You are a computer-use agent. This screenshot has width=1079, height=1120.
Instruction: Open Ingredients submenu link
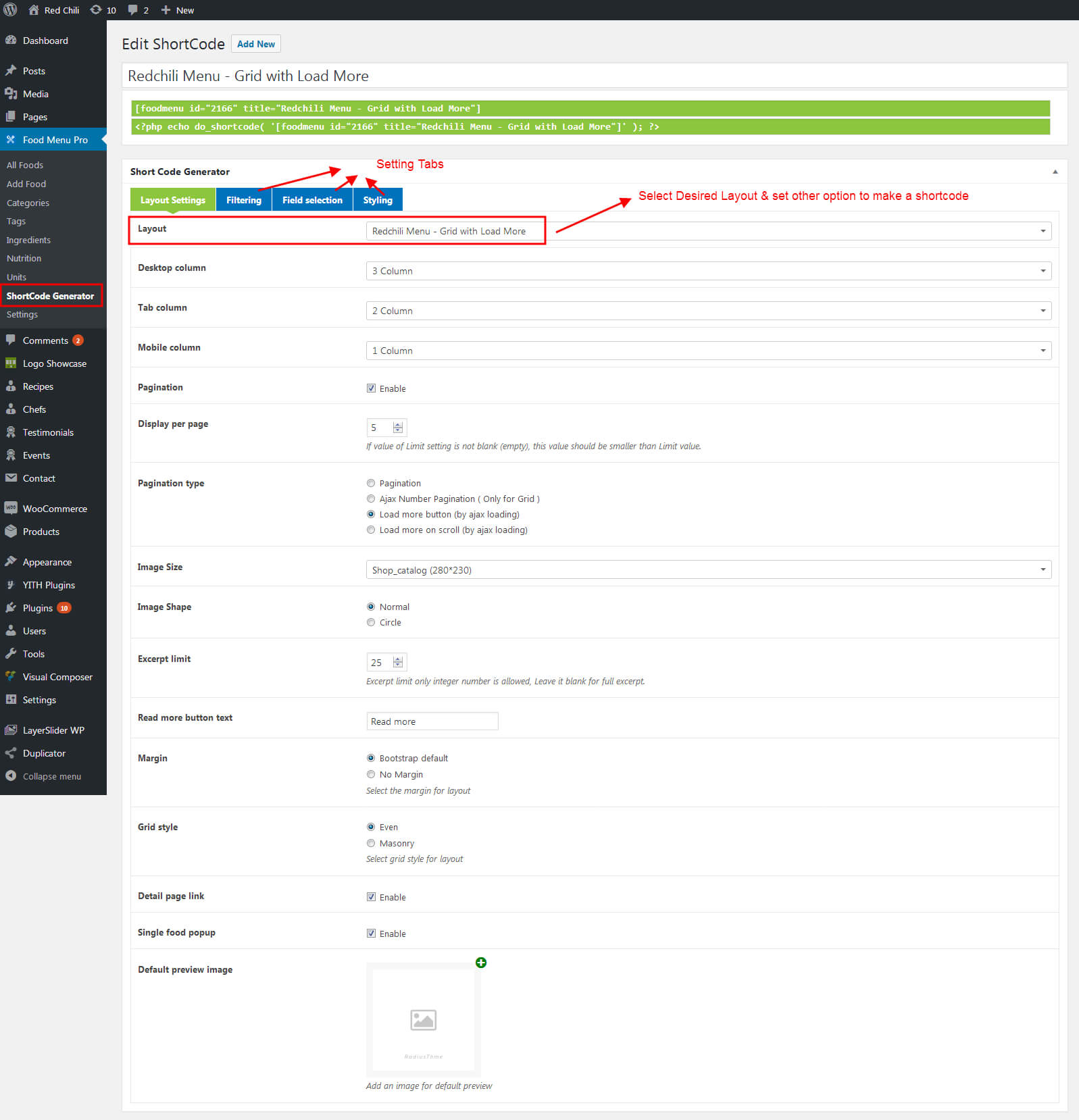[x=28, y=240]
